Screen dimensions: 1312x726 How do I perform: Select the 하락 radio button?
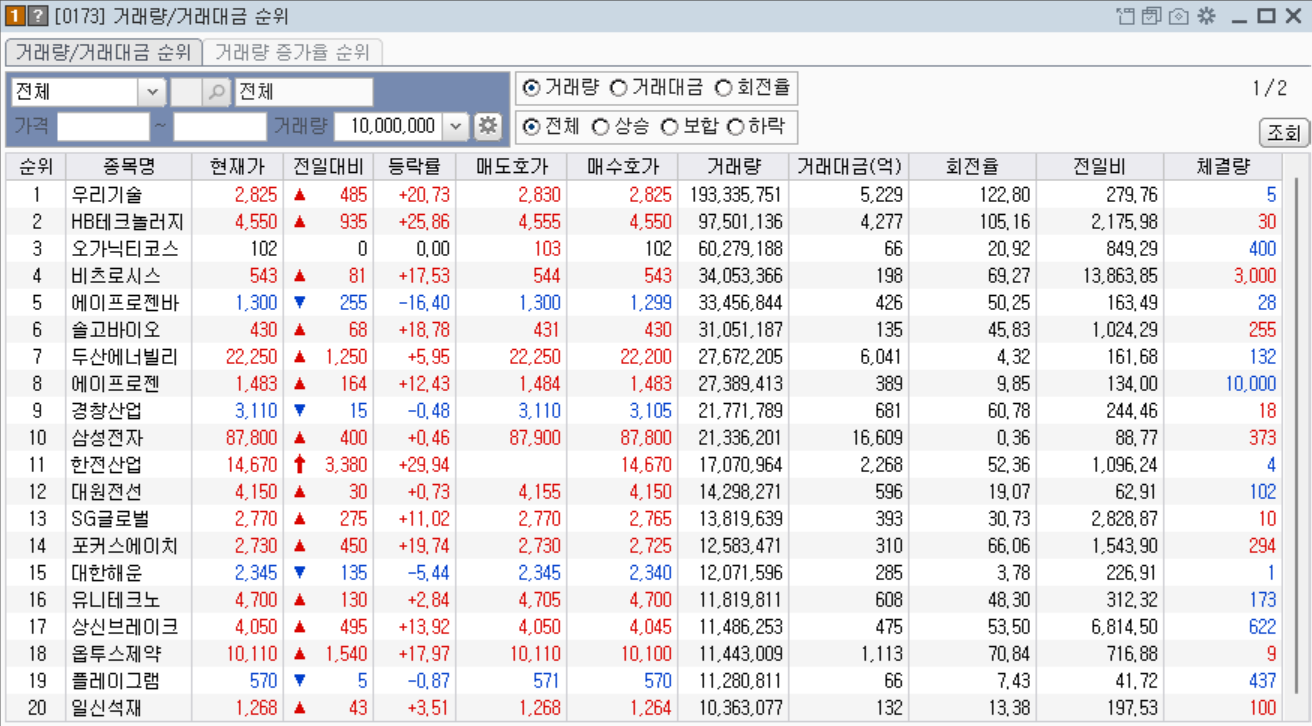(x=735, y=127)
